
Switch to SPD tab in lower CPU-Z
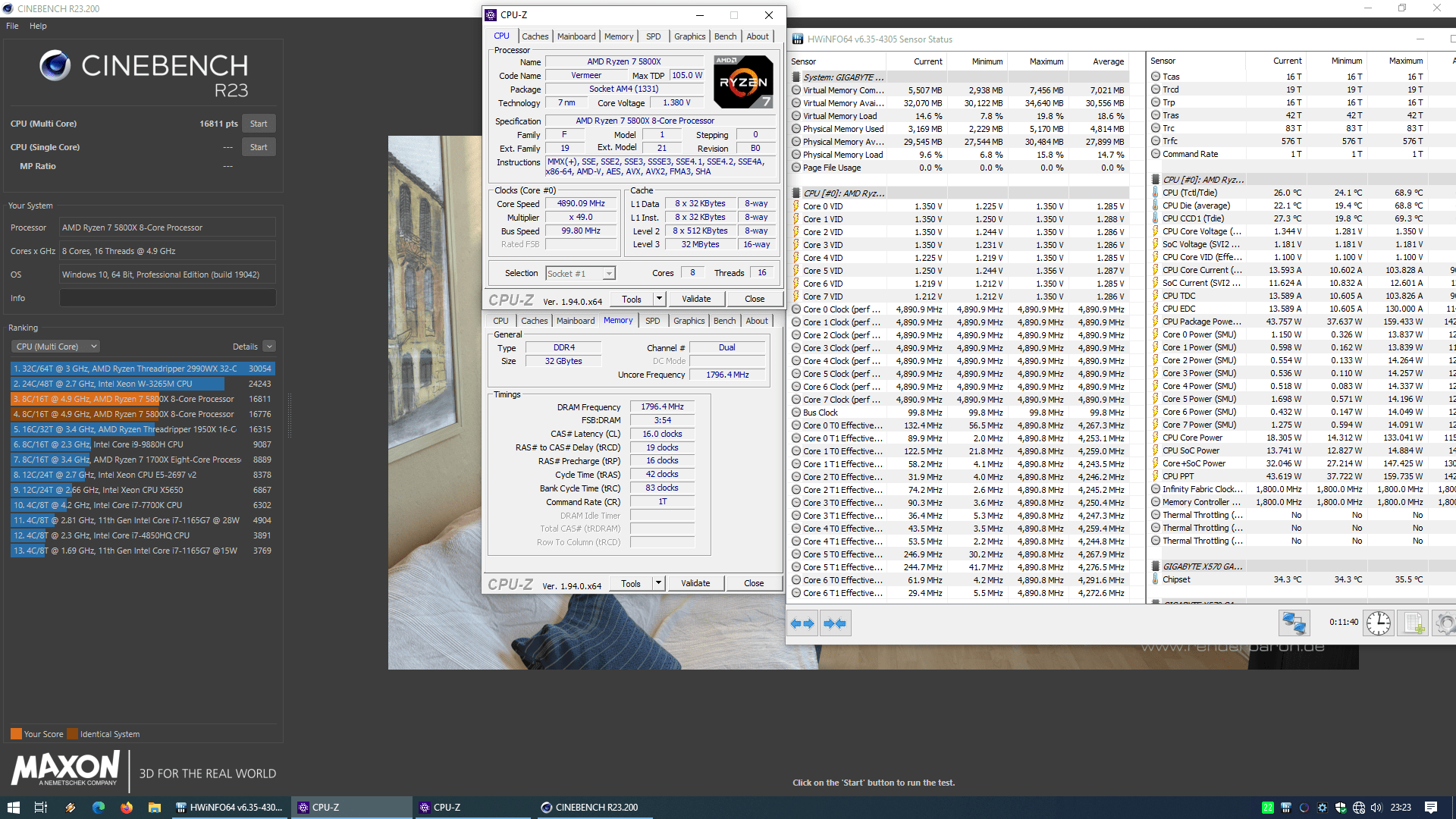(x=652, y=321)
